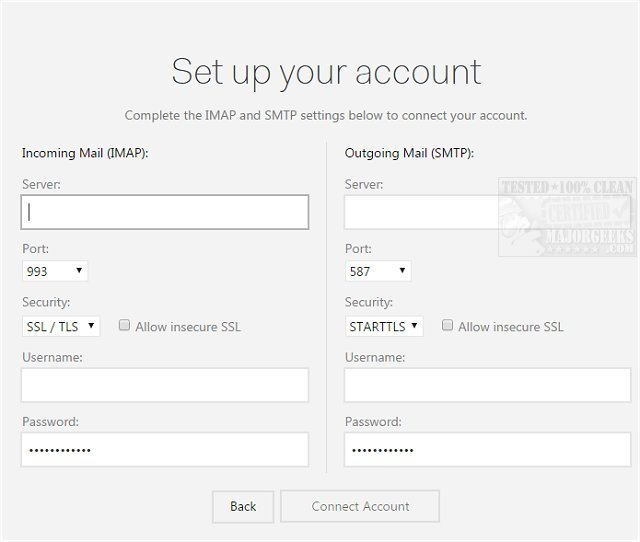Click the 'Set up your account' heading
Image resolution: width=640 pixels, height=542 pixels.
coord(326,72)
